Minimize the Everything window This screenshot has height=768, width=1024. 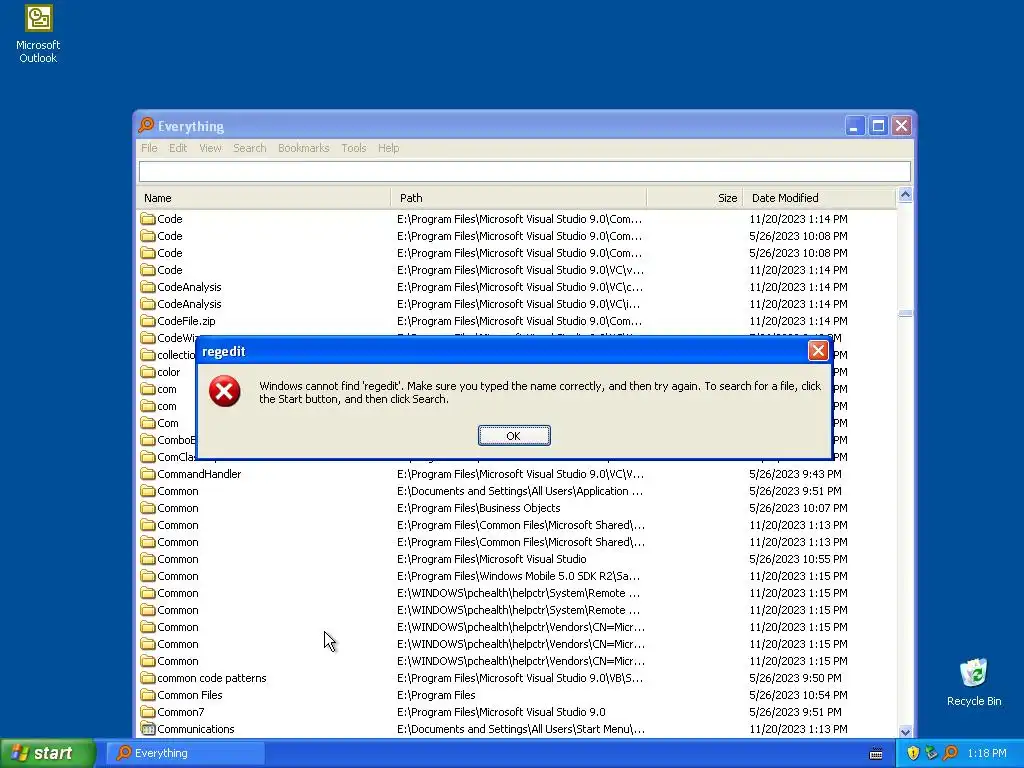pyautogui.click(x=854, y=125)
